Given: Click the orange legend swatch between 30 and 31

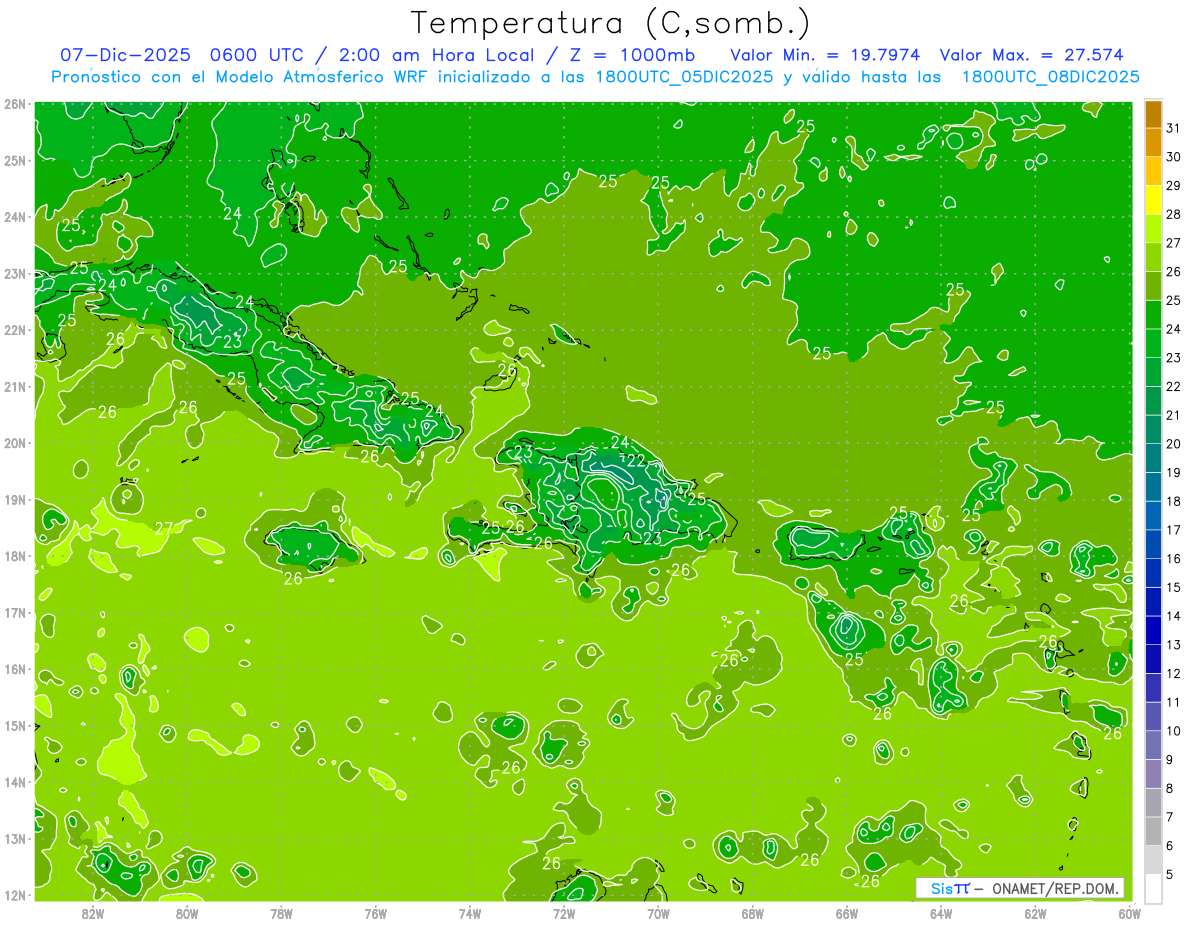Looking at the screenshot, I should tap(1153, 142).
